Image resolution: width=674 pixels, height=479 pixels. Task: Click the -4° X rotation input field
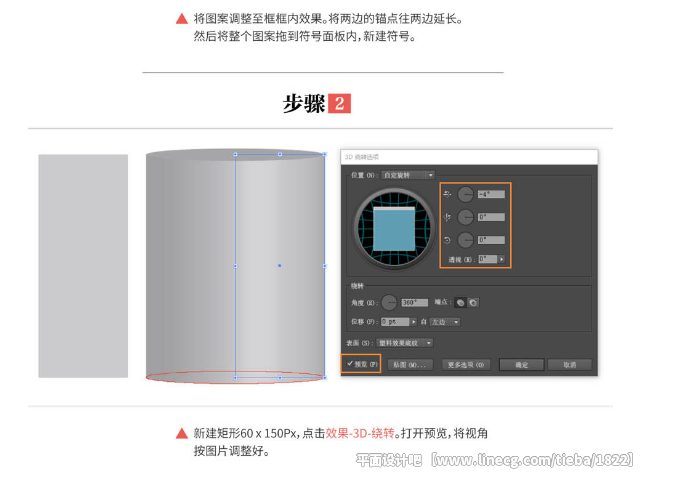[x=491, y=194]
